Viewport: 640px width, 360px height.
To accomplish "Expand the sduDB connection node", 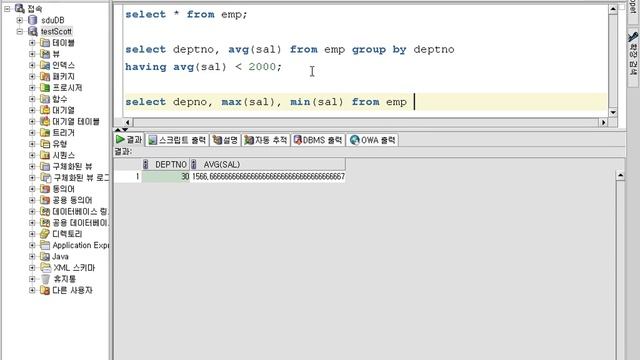I will [x=20, y=20].
